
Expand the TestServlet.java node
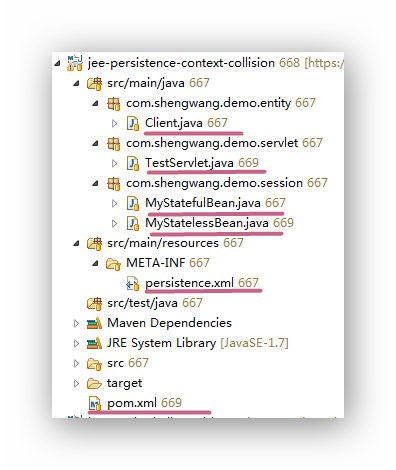[x=114, y=163]
